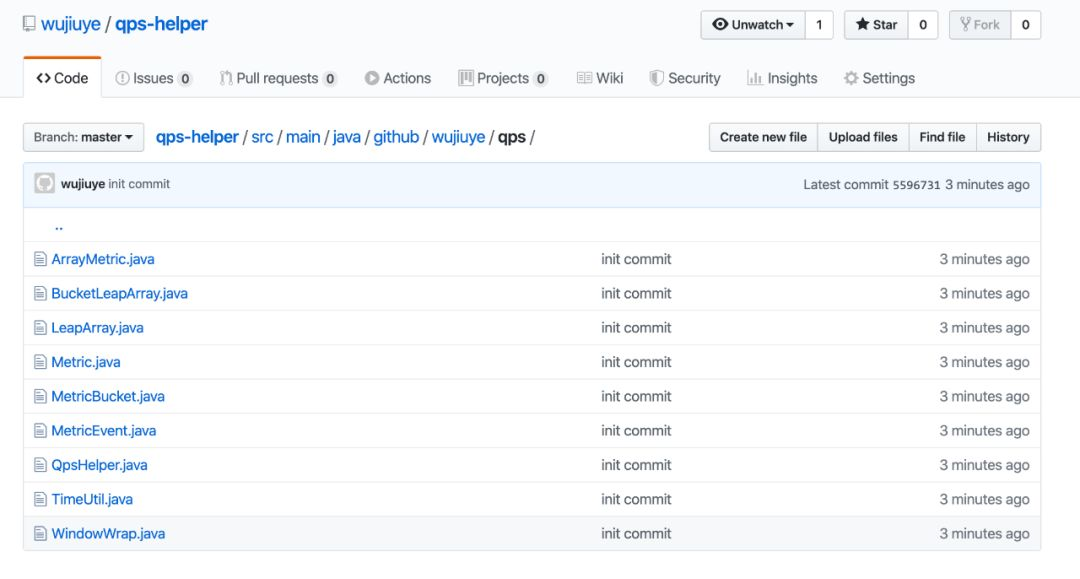Viewport: 1080px width, 579px height.
Task: Click the Fork button
Action: [979, 25]
